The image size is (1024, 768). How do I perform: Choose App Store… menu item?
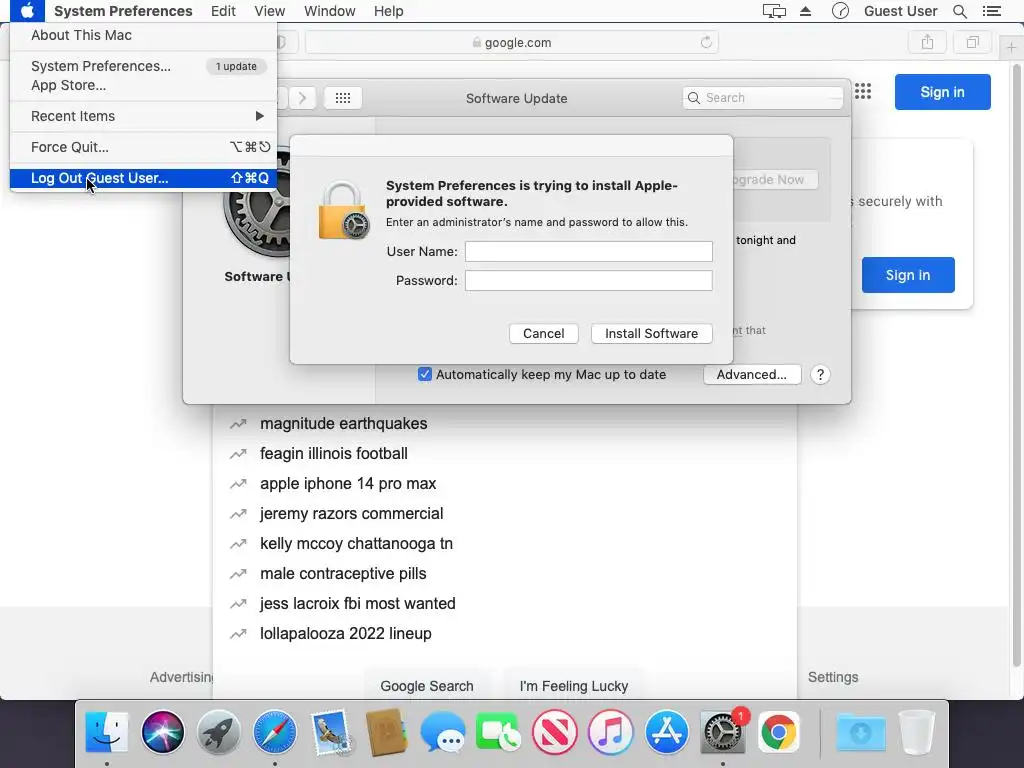(144, 85)
